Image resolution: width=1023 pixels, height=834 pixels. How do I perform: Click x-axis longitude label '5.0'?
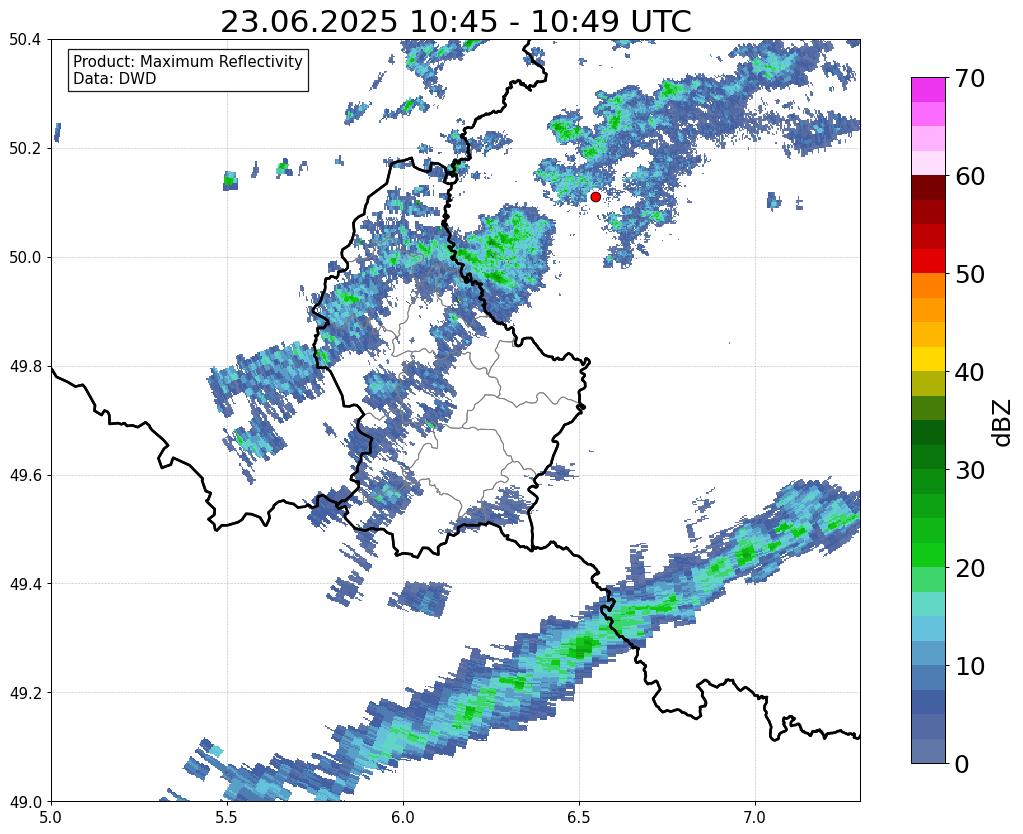click(51, 818)
